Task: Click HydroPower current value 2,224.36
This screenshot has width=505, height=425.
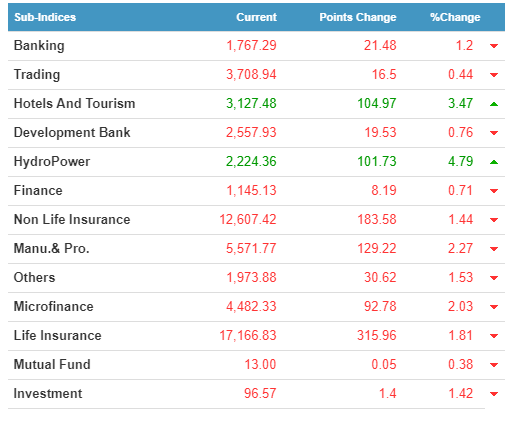Action: 251,161
